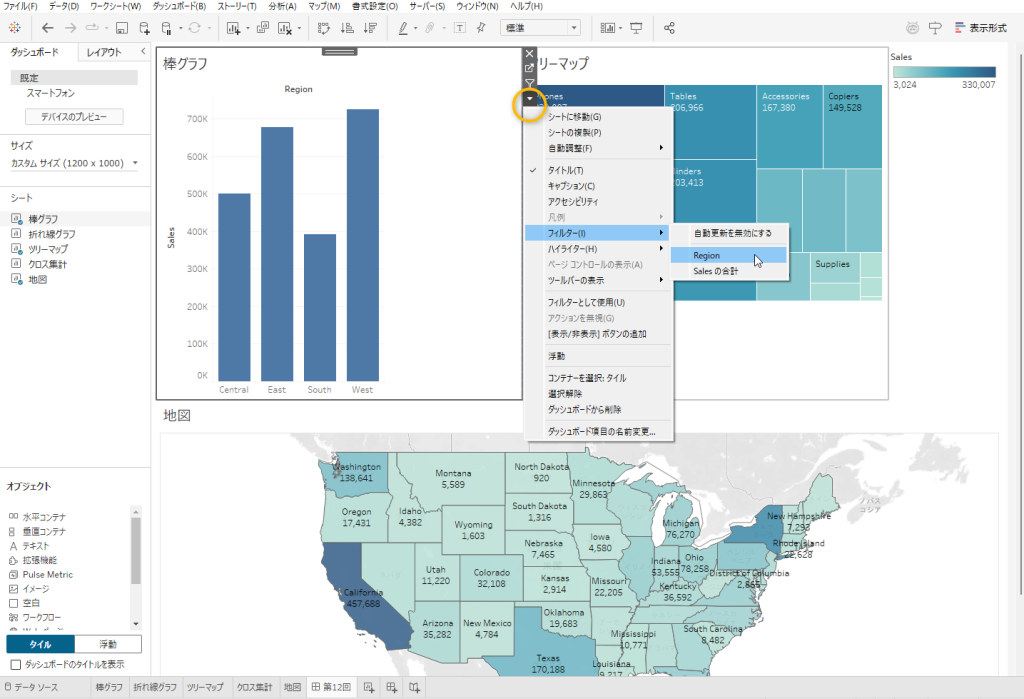Click the save icon in toolbar
Viewport: 1024px width, 699px height.
pos(122,28)
